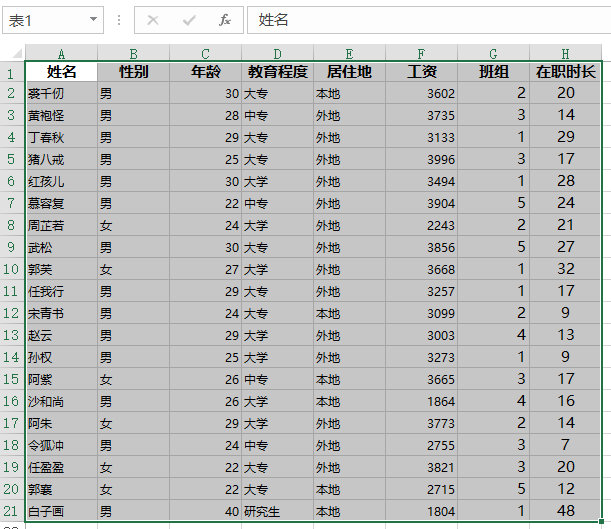The width and height of the screenshot is (611, 529).
Task: Click the salary cell 2243
Action: [421, 225]
